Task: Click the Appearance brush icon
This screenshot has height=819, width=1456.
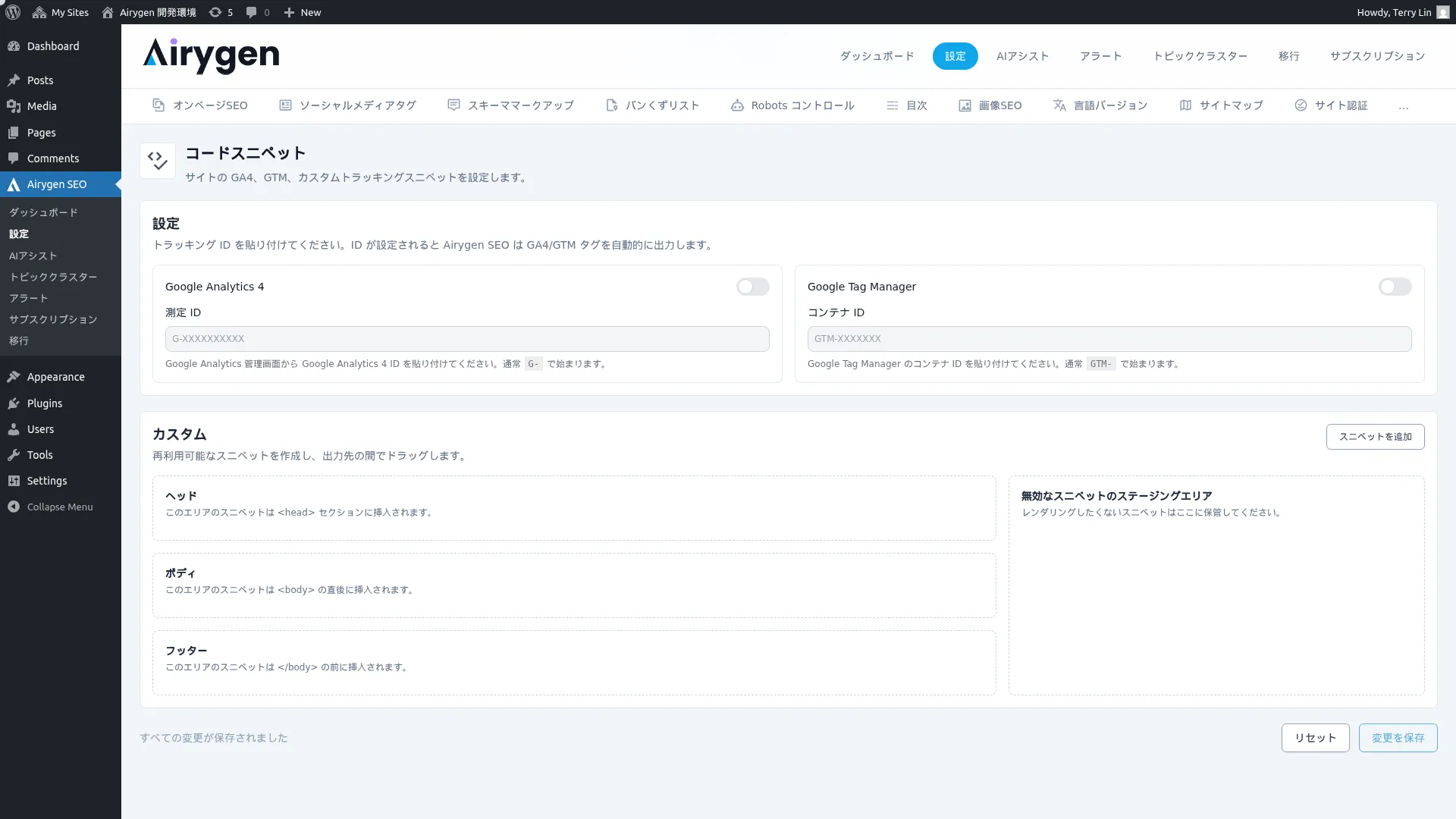Action: 14,377
